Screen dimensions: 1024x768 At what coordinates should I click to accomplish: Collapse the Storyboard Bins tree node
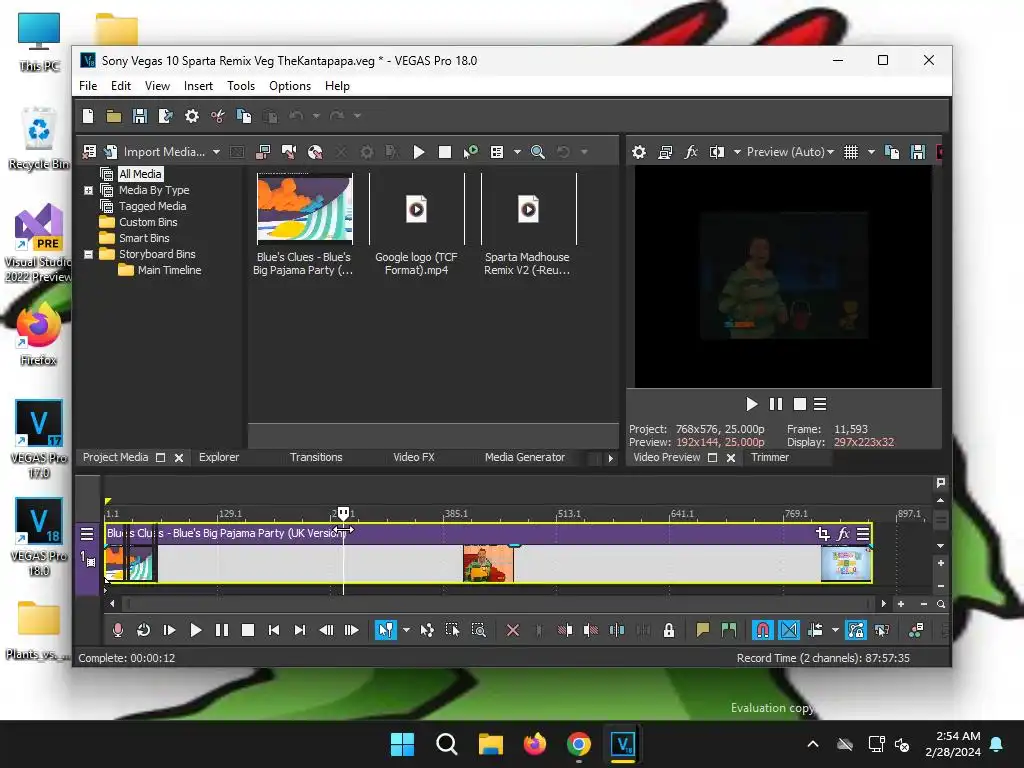point(88,255)
